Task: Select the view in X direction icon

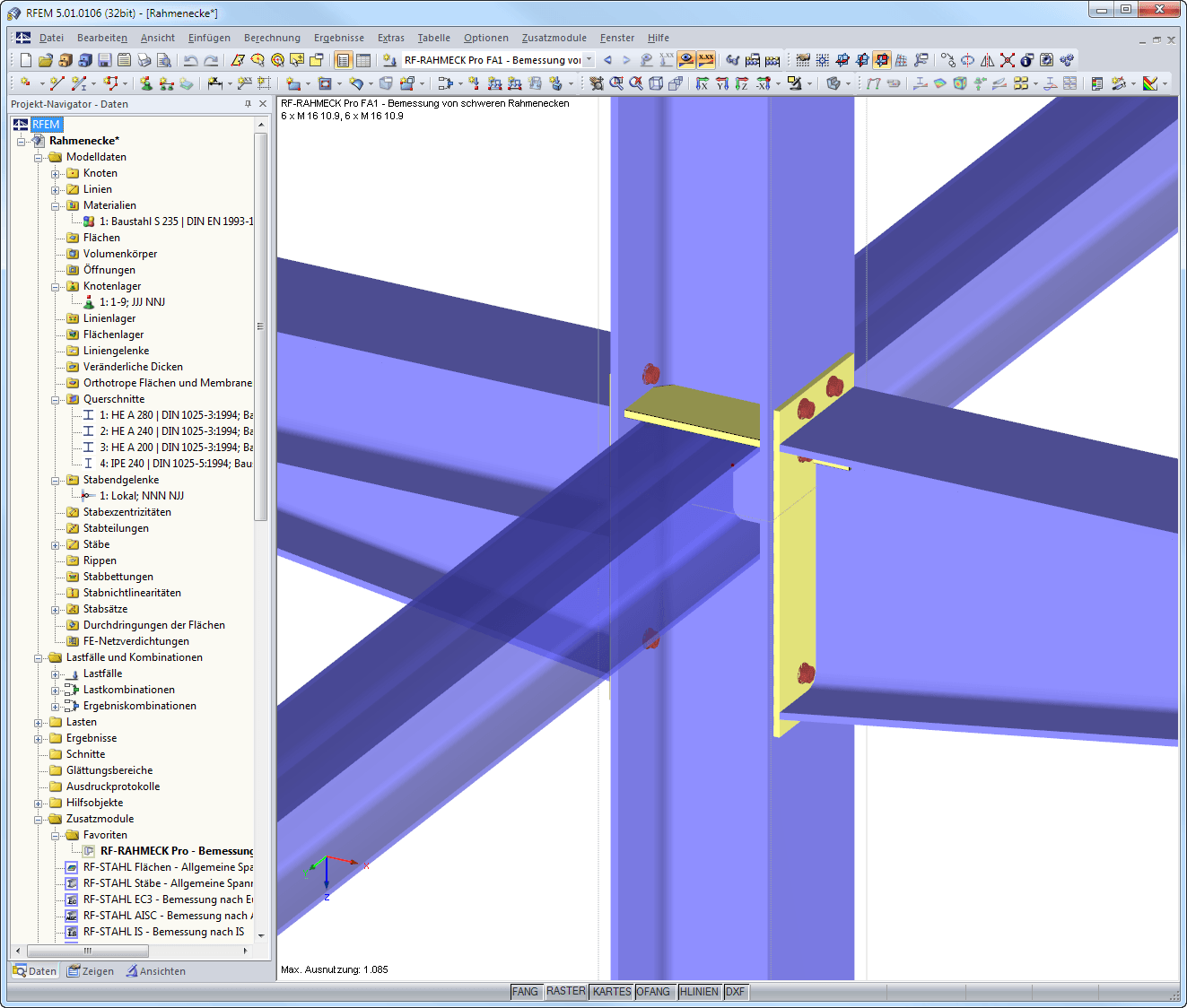Action: [x=702, y=83]
